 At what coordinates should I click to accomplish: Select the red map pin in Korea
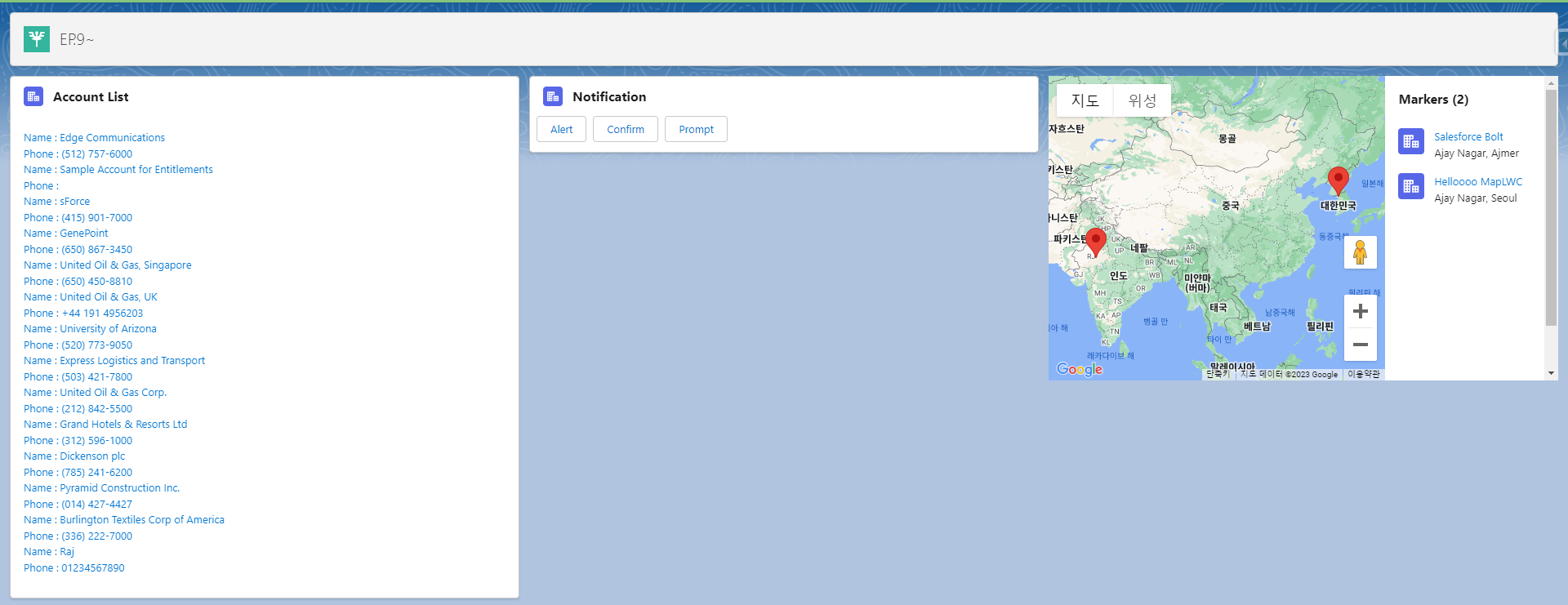point(1338,180)
